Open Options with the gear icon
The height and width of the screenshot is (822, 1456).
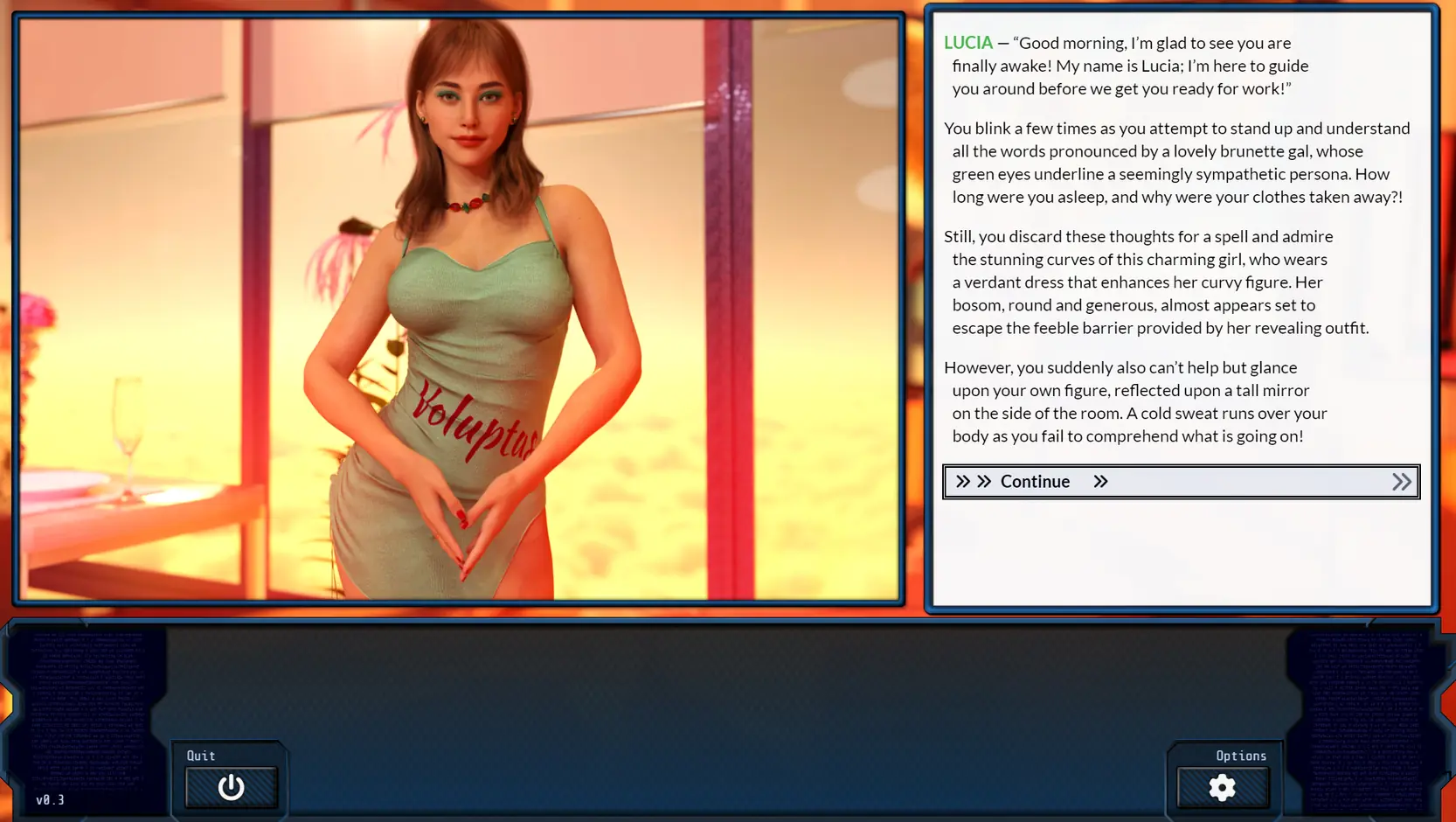pyautogui.click(x=1222, y=787)
